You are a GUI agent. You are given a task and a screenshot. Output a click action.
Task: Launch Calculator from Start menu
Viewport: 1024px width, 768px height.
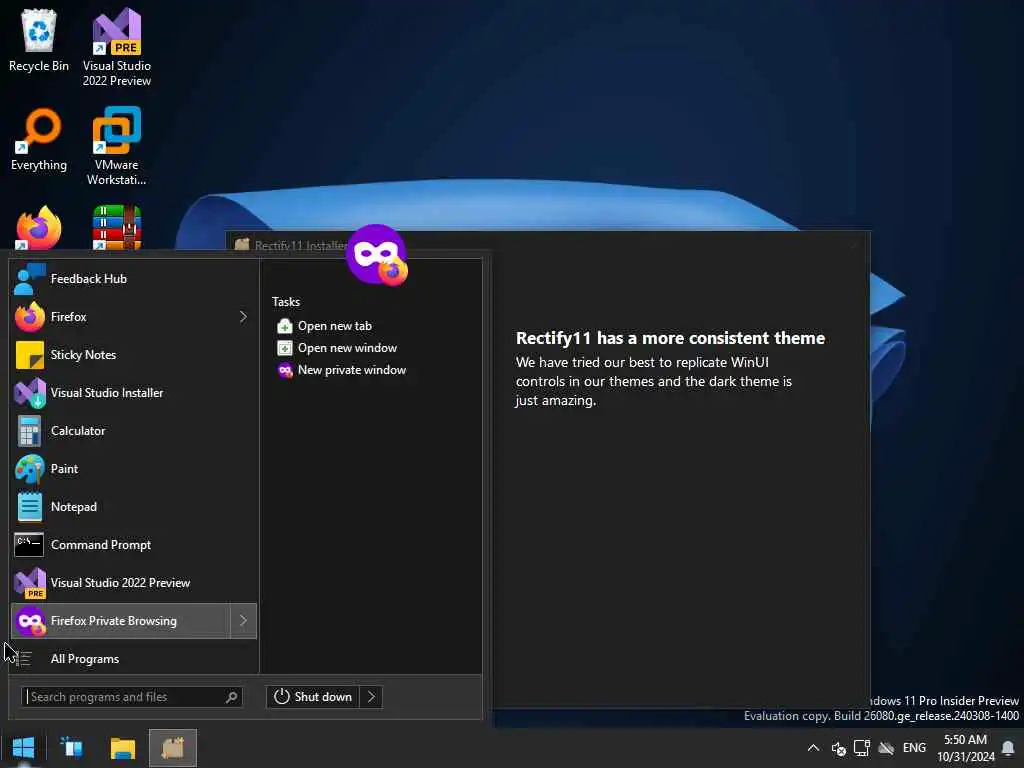point(134,430)
